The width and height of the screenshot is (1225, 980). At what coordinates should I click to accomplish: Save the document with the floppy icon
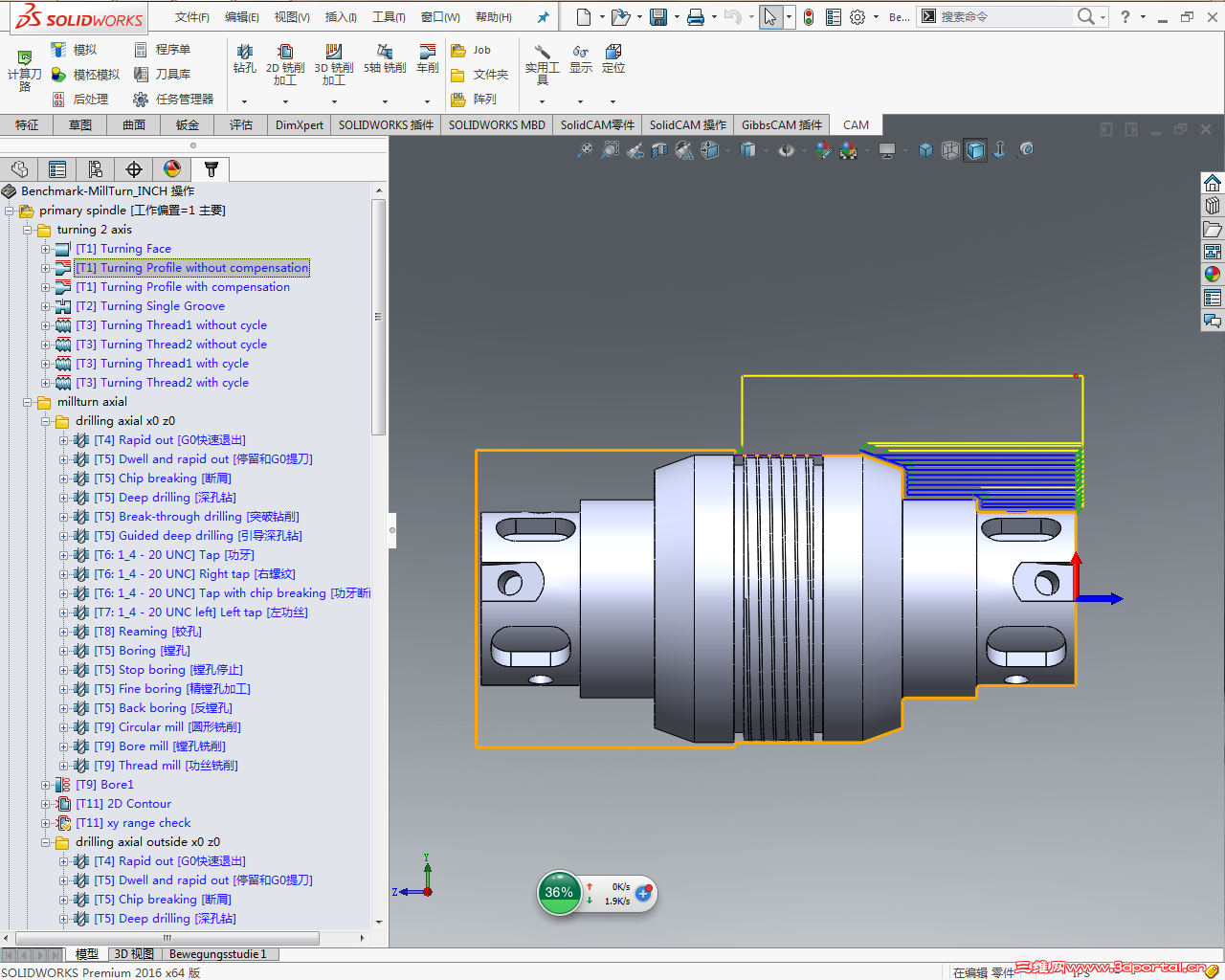[658, 17]
